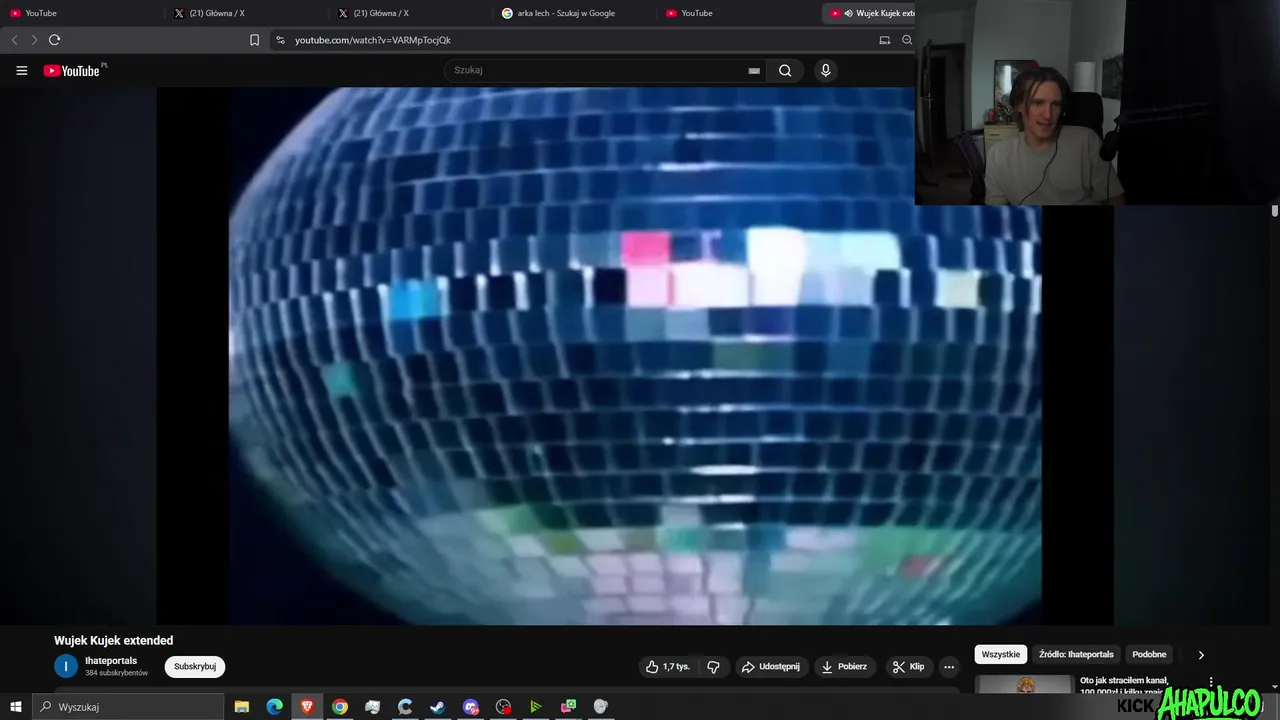This screenshot has height=720, width=1280.
Task: Click the YouTube search magnifier button
Action: 785,70
